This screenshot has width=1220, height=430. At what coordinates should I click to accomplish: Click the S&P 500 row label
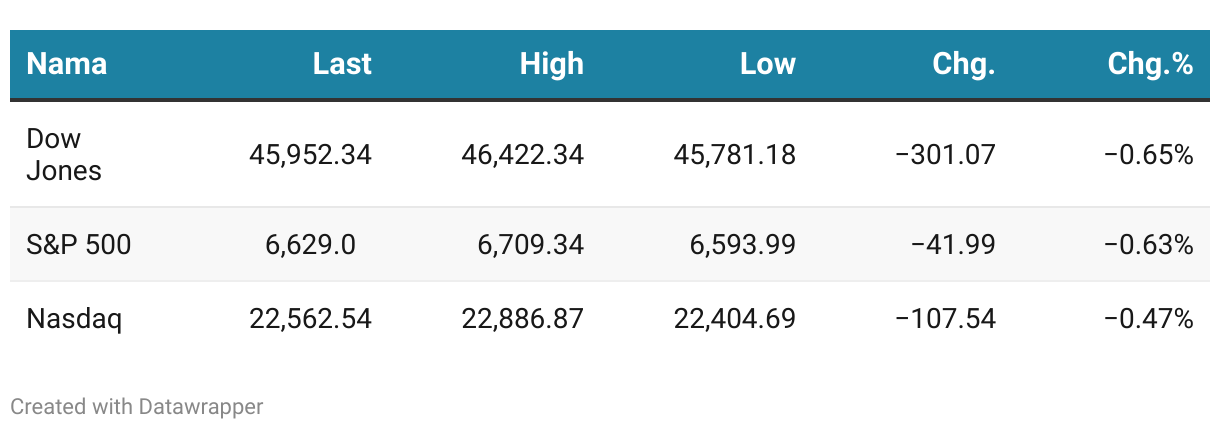click(x=78, y=245)
